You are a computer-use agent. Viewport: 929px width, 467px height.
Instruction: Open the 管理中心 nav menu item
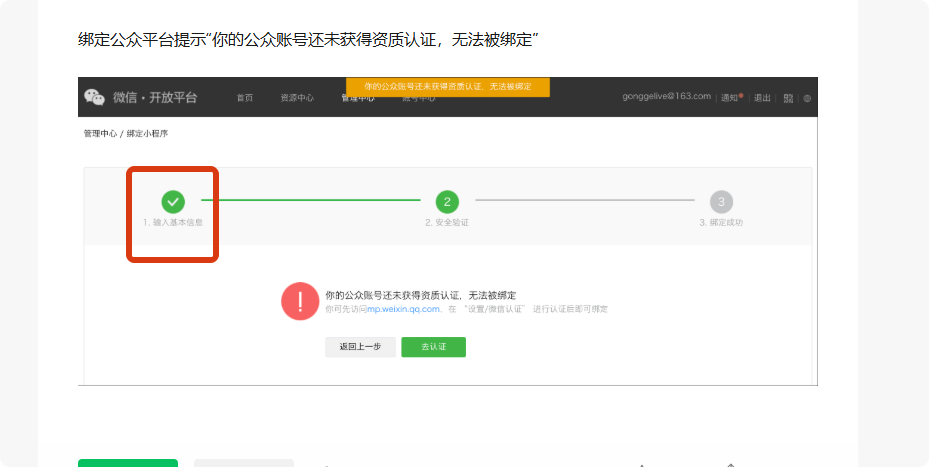tap(358, 100)
